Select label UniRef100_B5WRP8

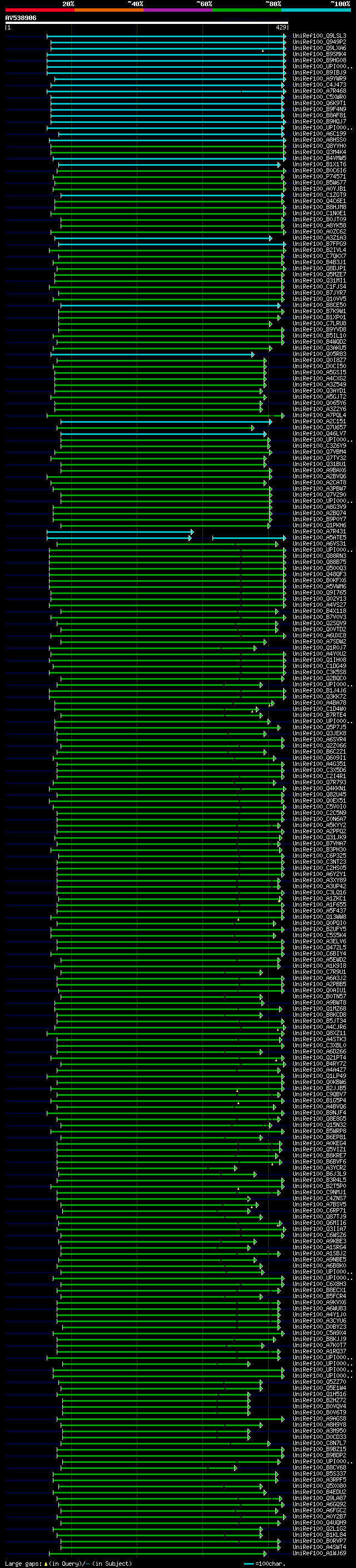(x=319, y=1131)
